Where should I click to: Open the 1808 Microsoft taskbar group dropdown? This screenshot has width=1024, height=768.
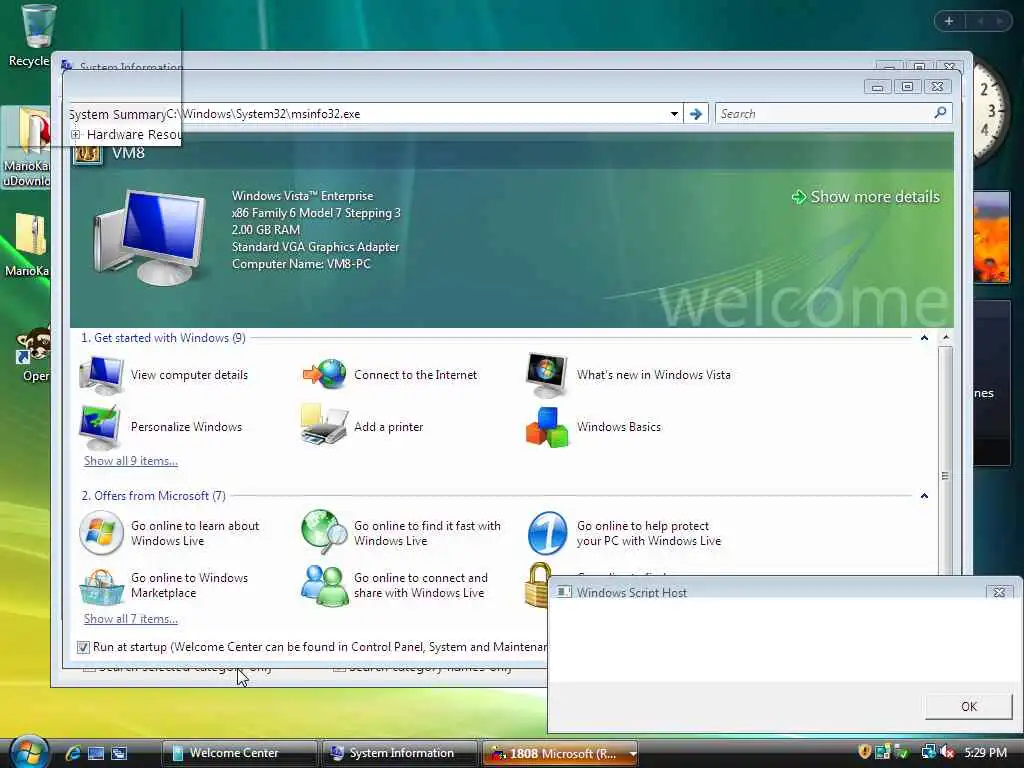[x=632, y=754]
